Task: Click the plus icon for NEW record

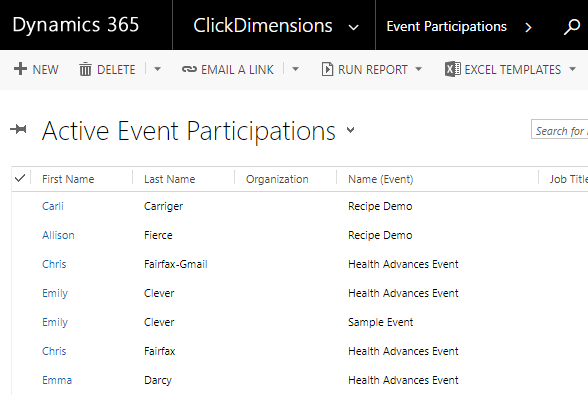Action: pyautogui.click(x=20, y=69)
